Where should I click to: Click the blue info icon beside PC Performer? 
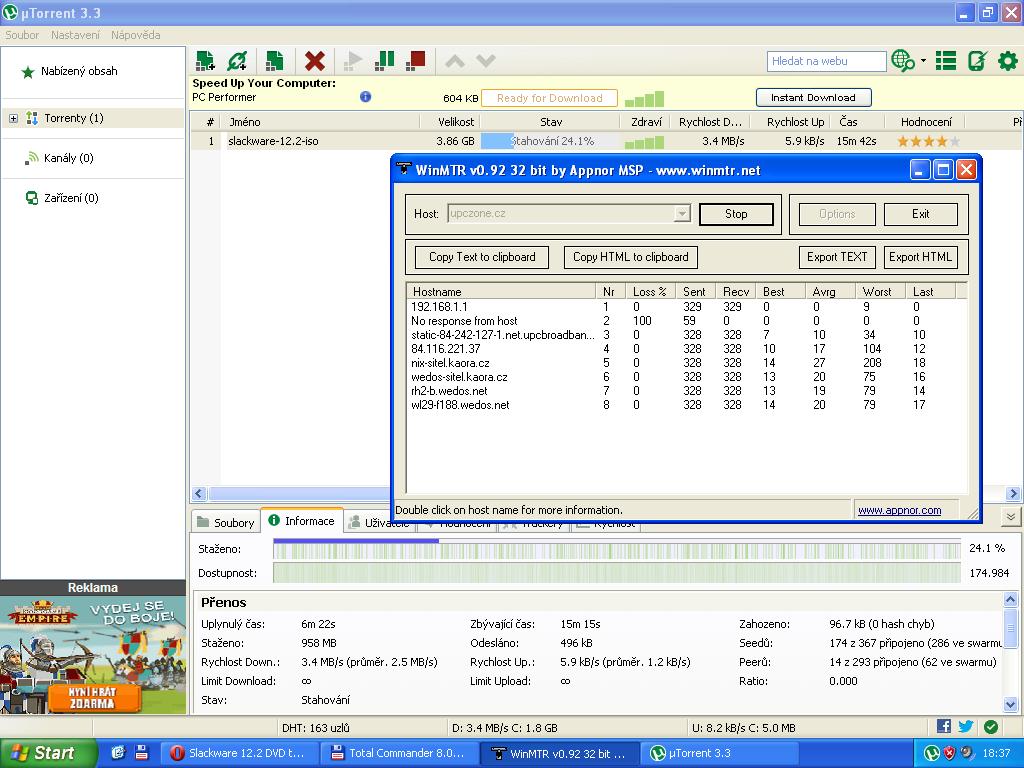366,97
